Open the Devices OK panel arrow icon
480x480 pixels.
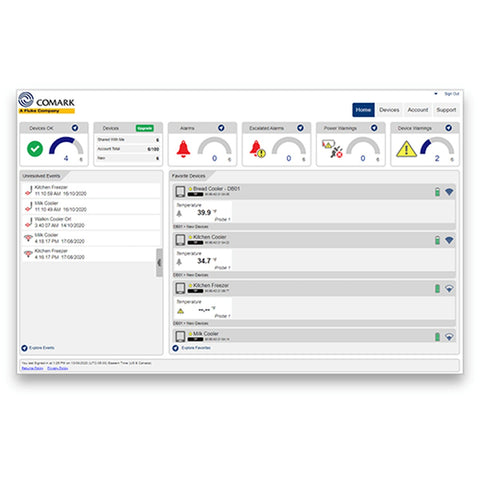(75, 128)
